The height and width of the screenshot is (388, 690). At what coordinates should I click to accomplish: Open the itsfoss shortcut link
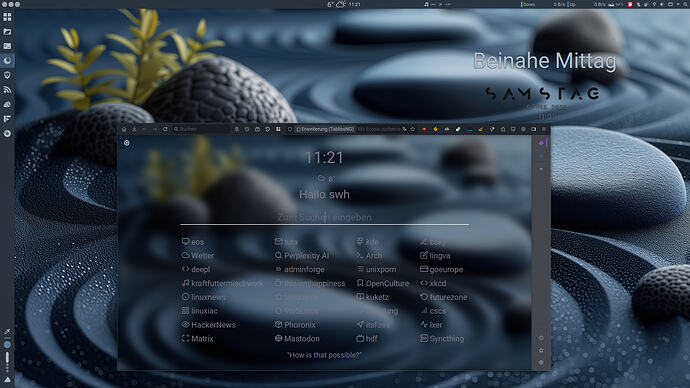(373, 325)
